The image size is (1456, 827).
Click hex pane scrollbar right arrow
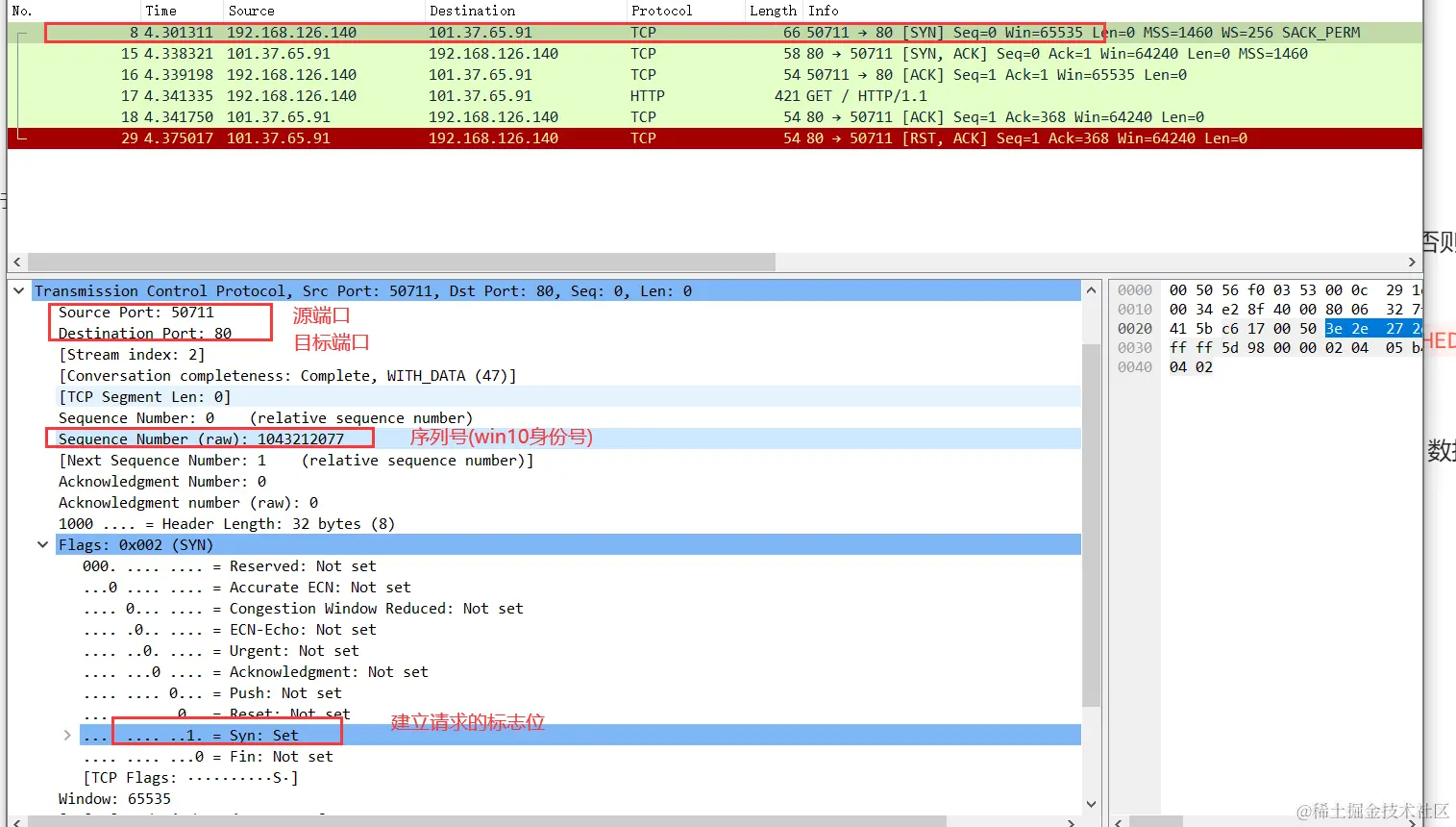coord(1413,822)
